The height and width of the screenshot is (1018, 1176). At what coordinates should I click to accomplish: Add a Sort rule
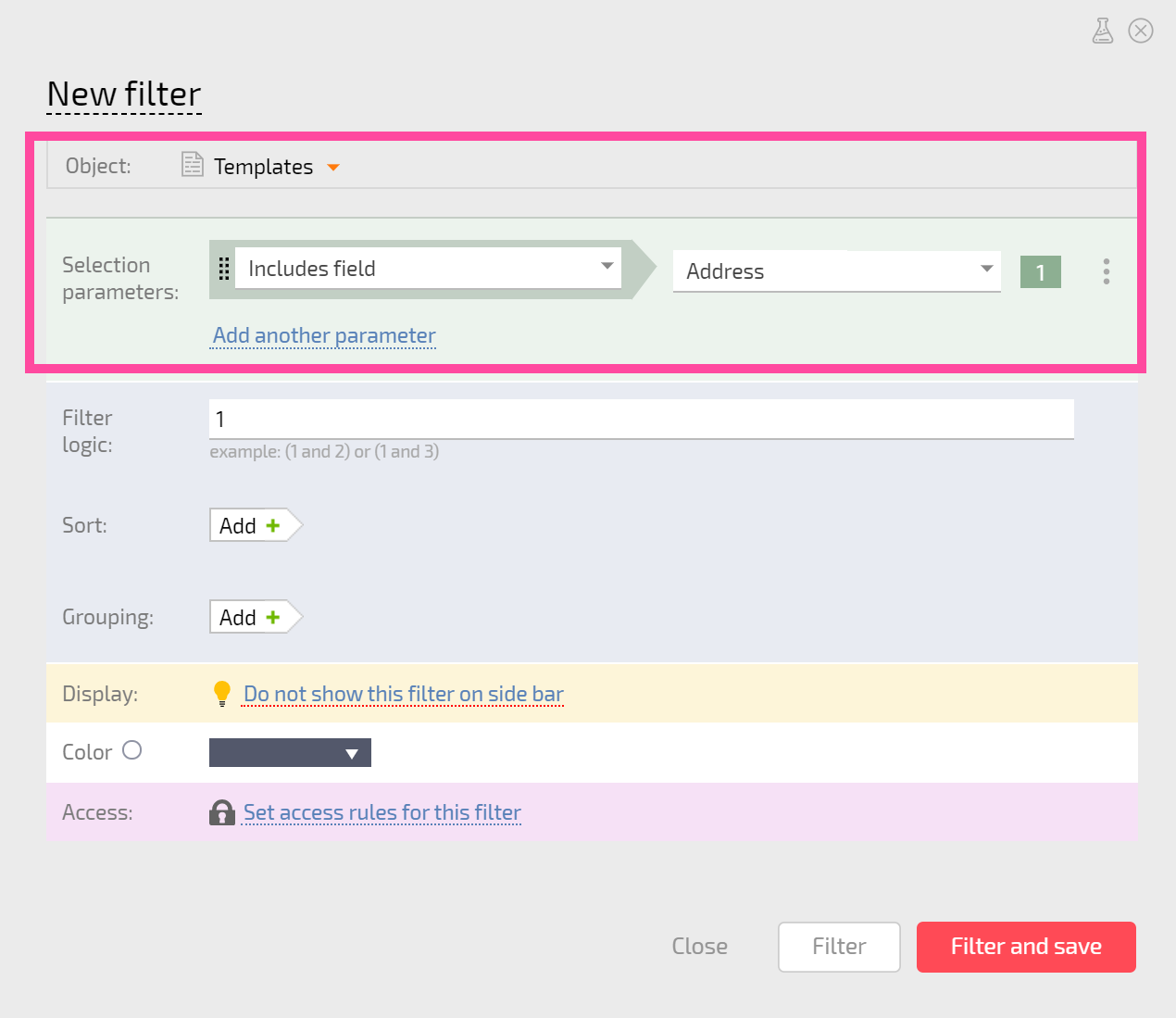[256, 525]
